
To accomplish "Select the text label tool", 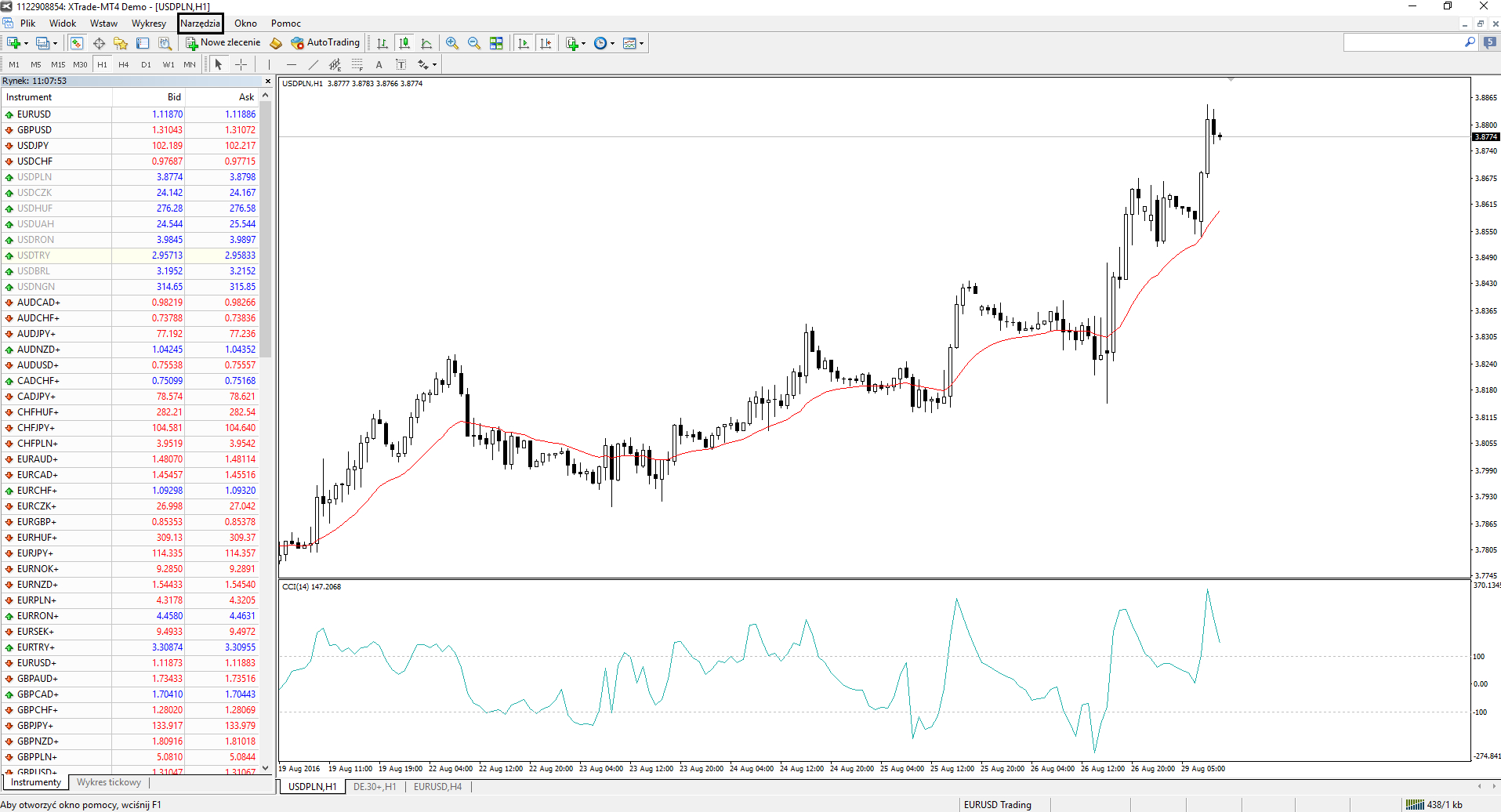I will 401,64.
